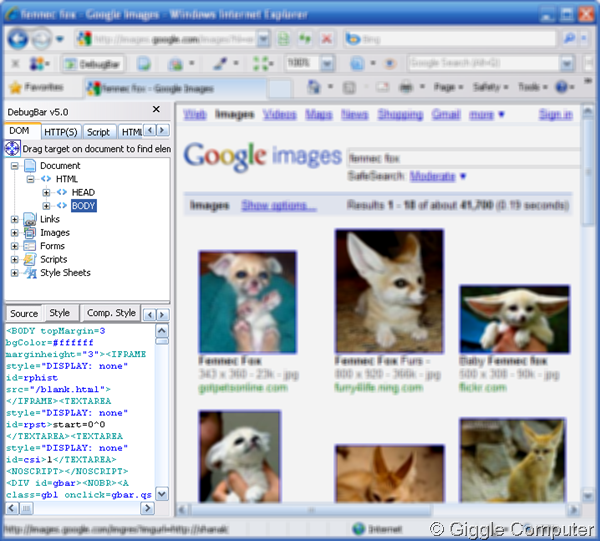The image size is (600, 541).
Task: Expand the Scripts tree node
Action: [x=15, y=259]
